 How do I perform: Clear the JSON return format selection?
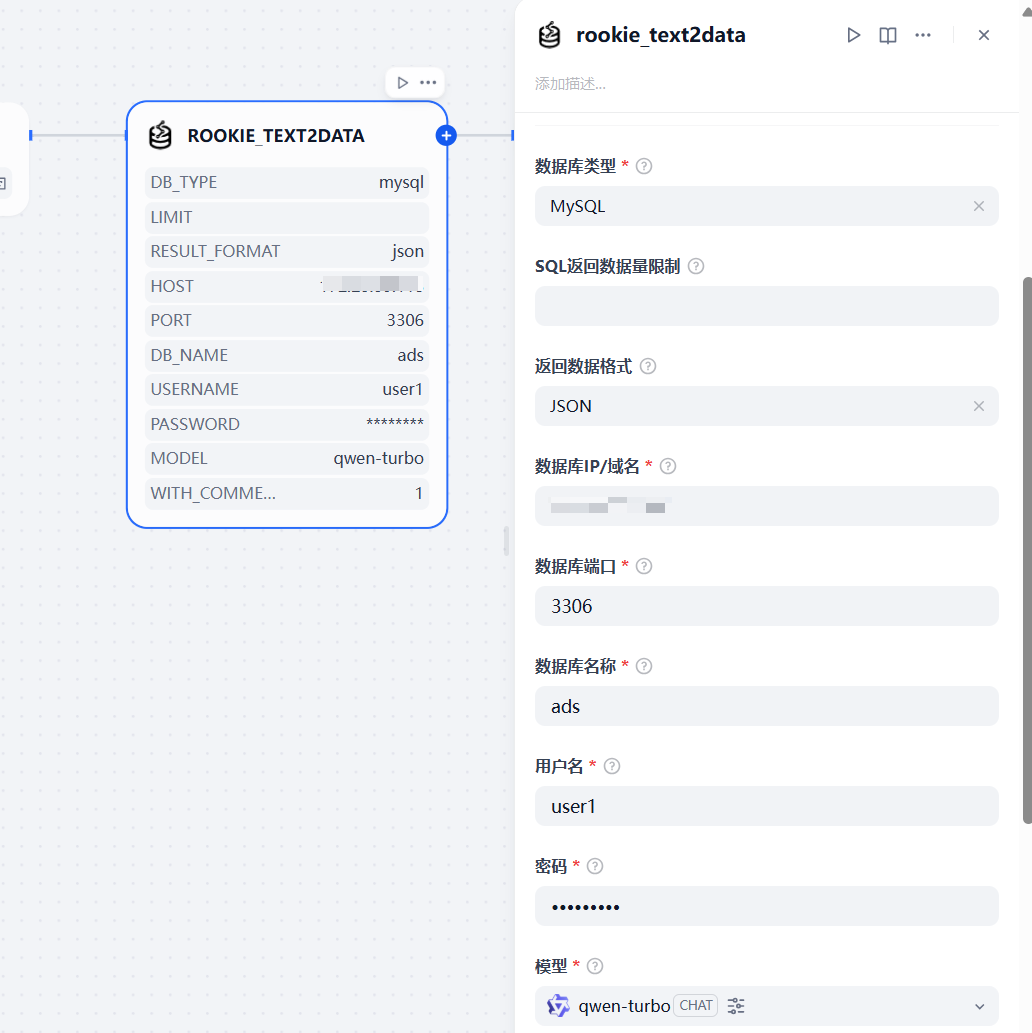978,406
